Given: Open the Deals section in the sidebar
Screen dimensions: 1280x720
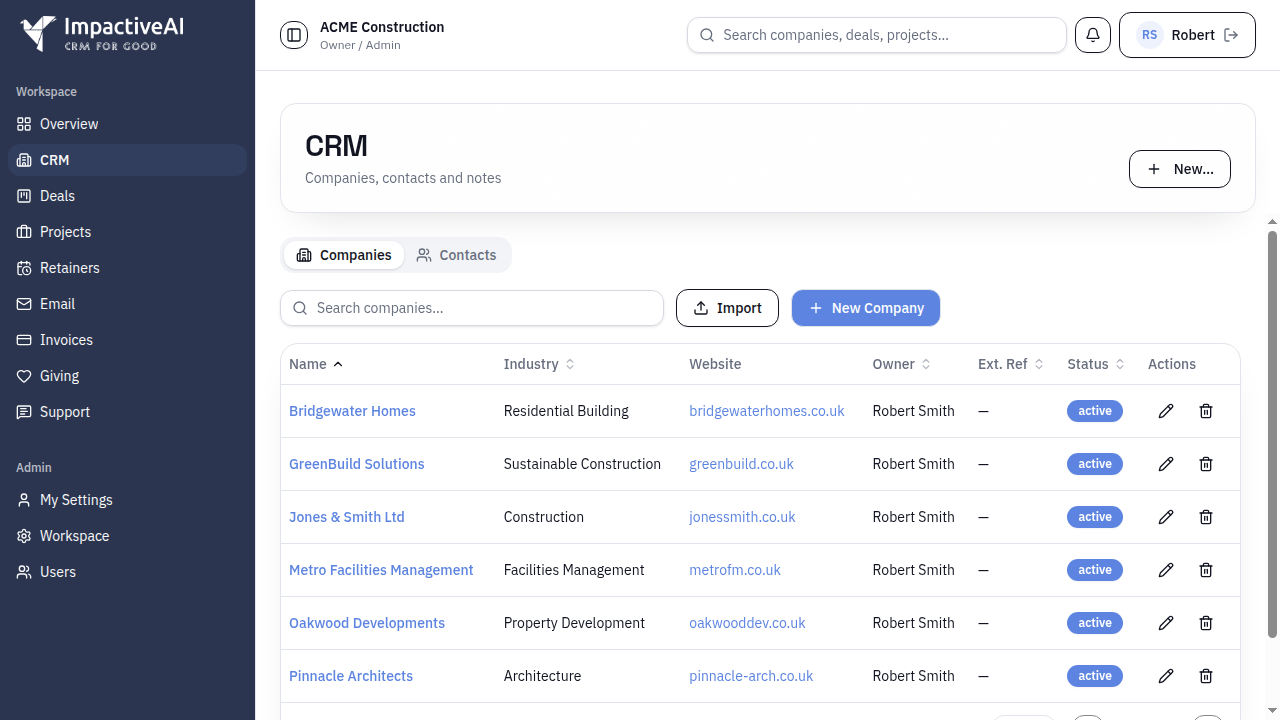Looking at the screenshot, I should (57, 196).
